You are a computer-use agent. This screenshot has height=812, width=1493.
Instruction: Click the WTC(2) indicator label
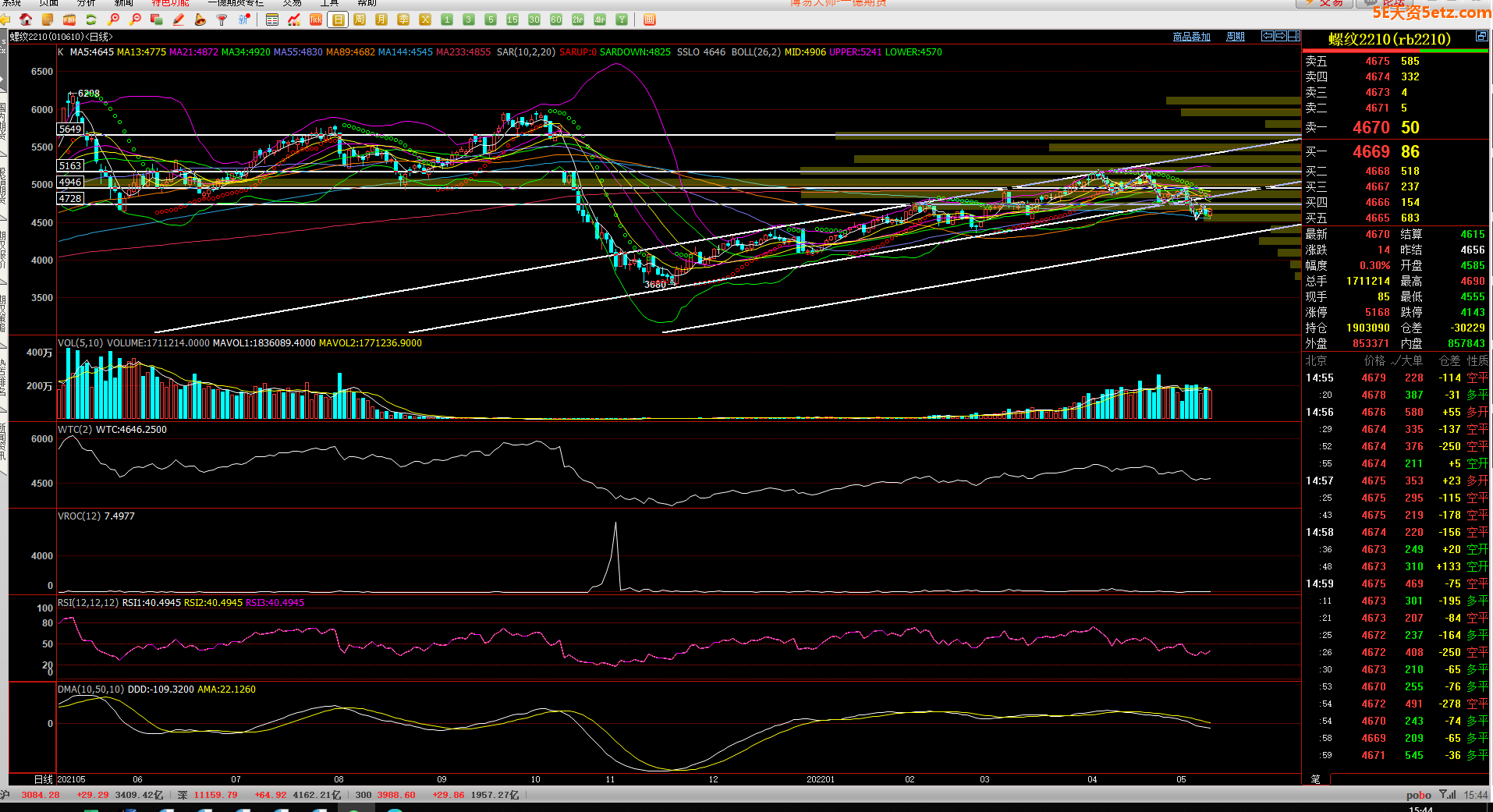73,430
